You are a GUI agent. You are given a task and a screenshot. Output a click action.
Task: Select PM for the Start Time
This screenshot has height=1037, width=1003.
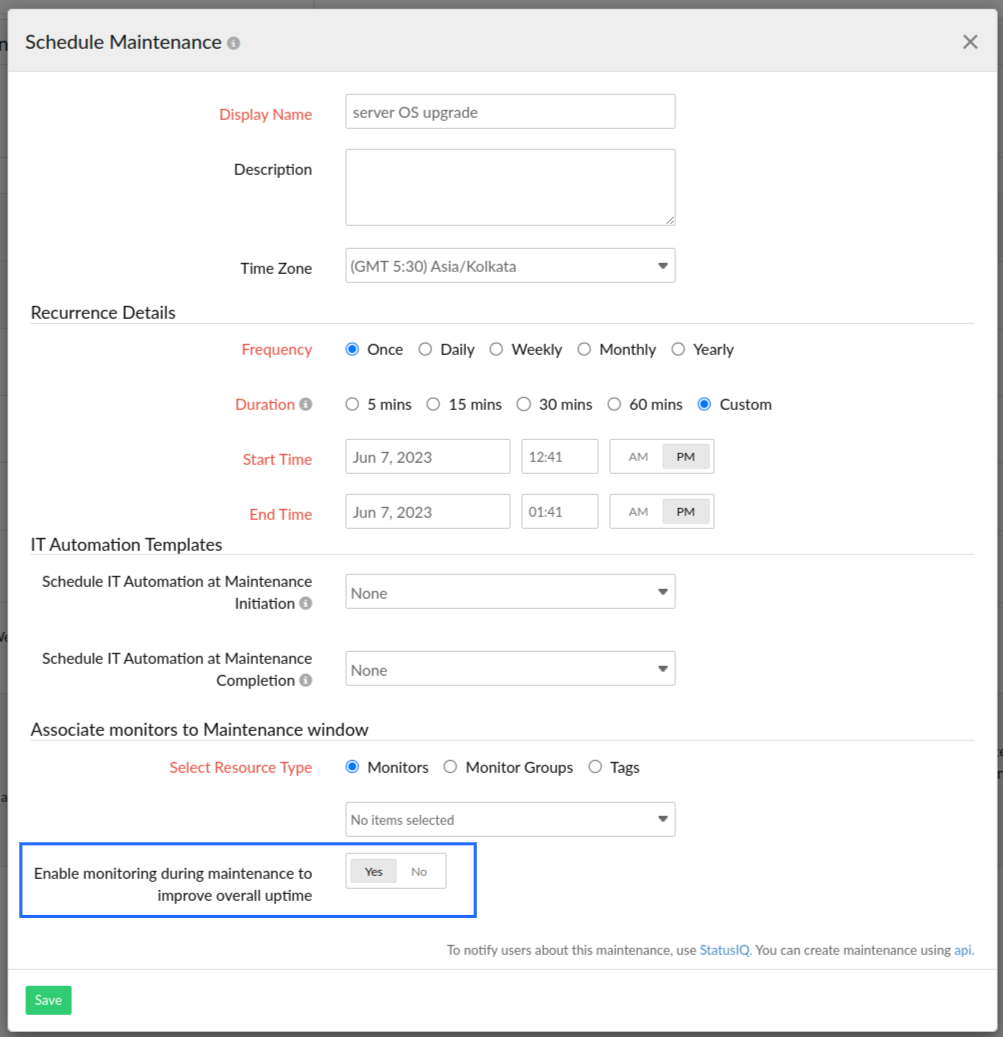pyautogui.click(x=685, y=456)
